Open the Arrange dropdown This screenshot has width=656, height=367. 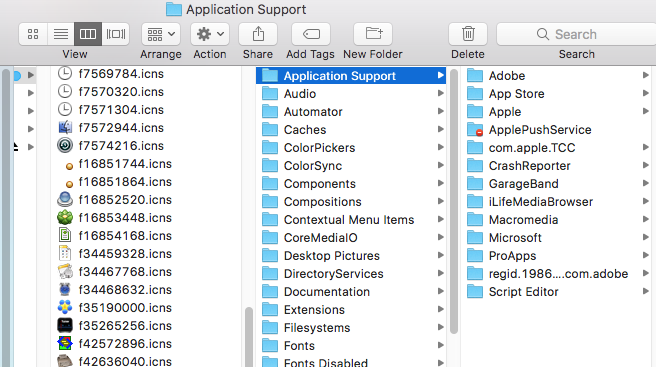[161, 34]
